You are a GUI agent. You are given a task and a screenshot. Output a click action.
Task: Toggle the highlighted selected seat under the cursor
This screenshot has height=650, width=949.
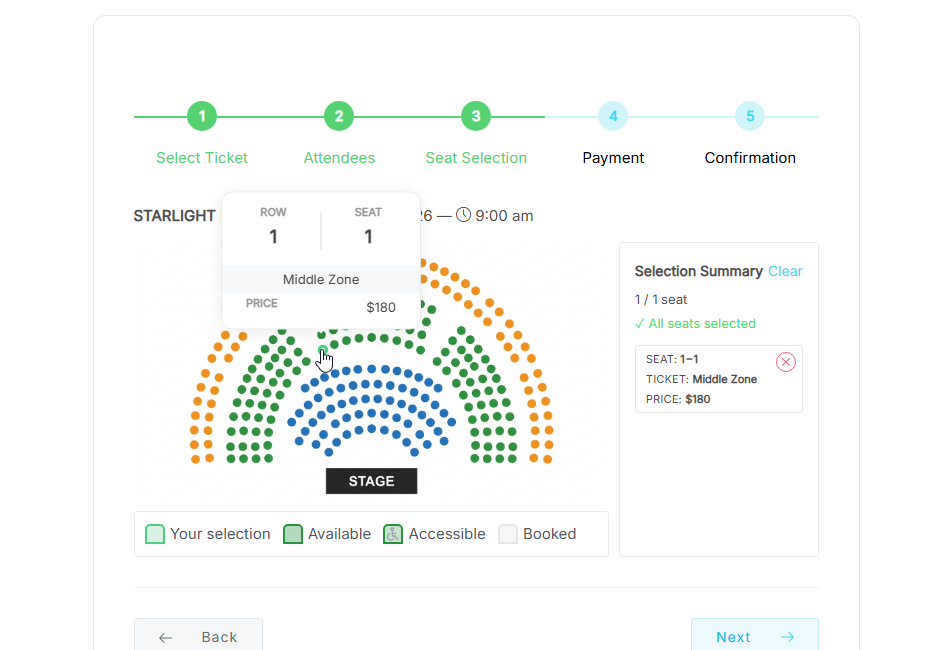[x=323, y=350]
